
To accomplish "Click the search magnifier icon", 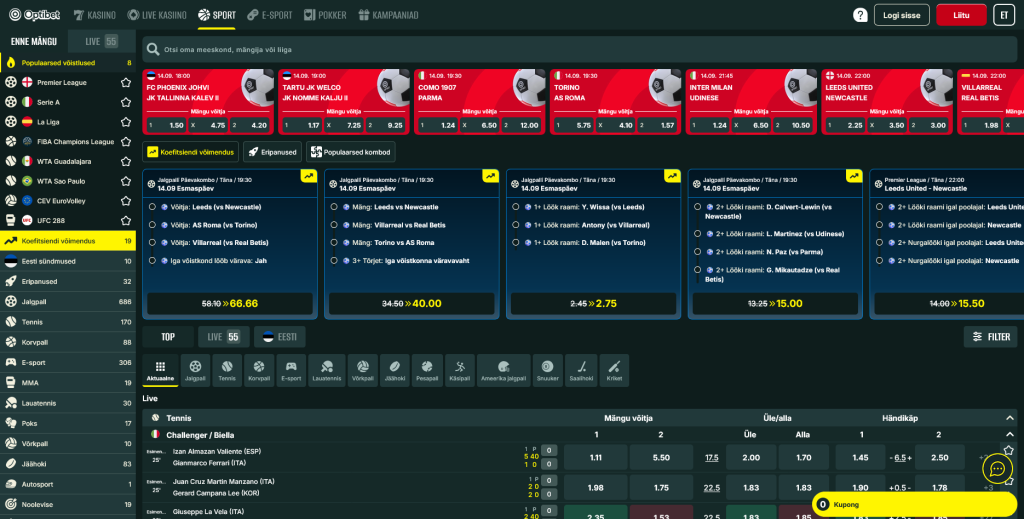I will [153, 49].
